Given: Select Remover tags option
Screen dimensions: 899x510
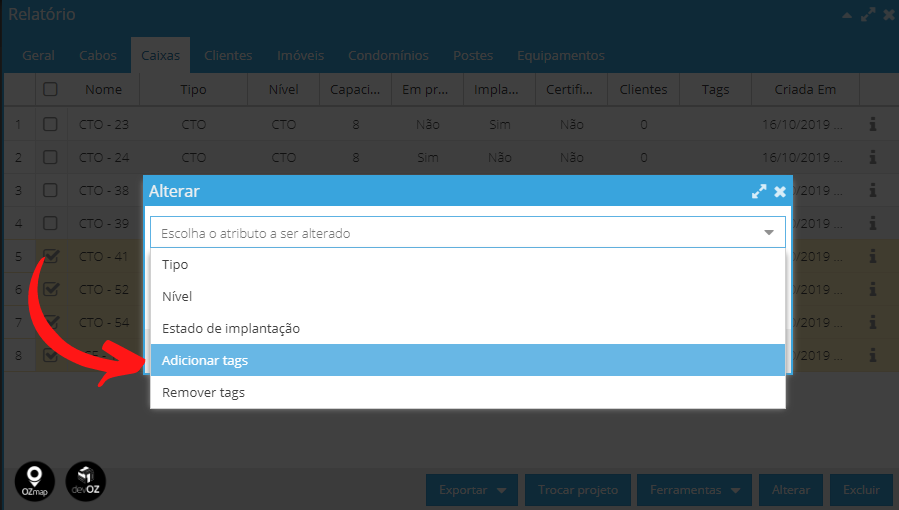Looking at the screenshot, I should click(x=467, y=393).
